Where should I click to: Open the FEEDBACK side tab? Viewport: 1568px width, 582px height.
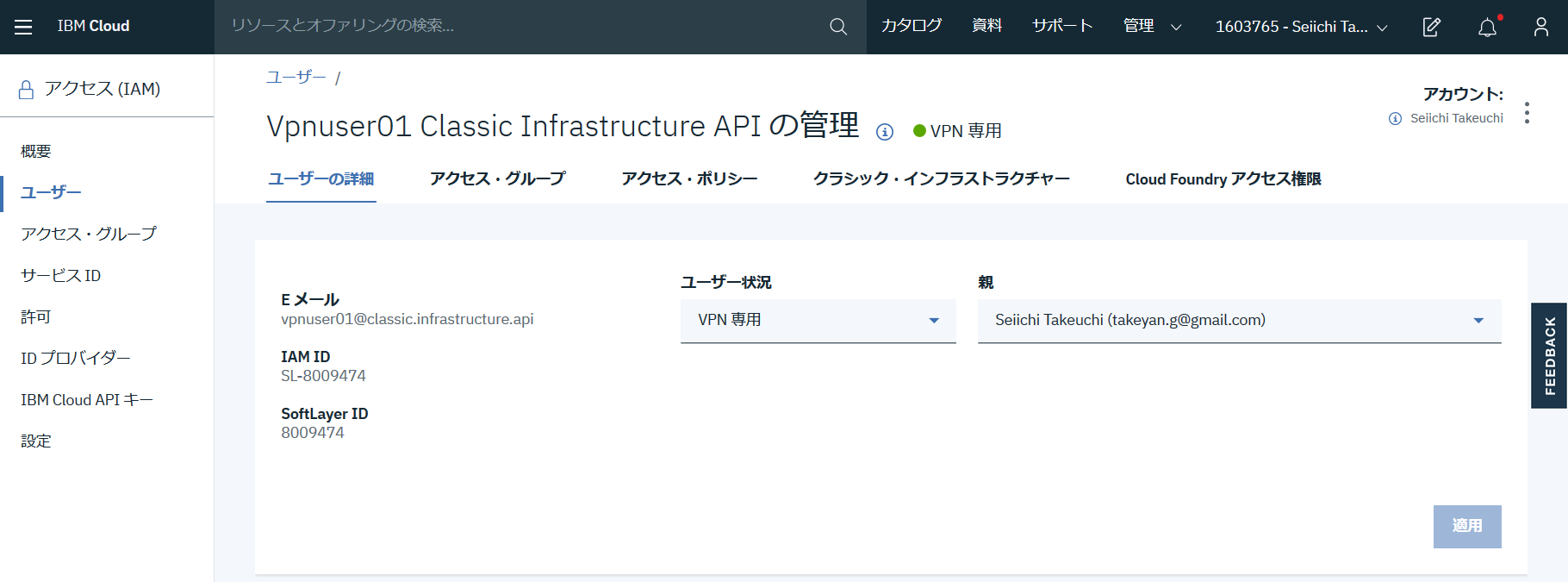(1549, 355)
